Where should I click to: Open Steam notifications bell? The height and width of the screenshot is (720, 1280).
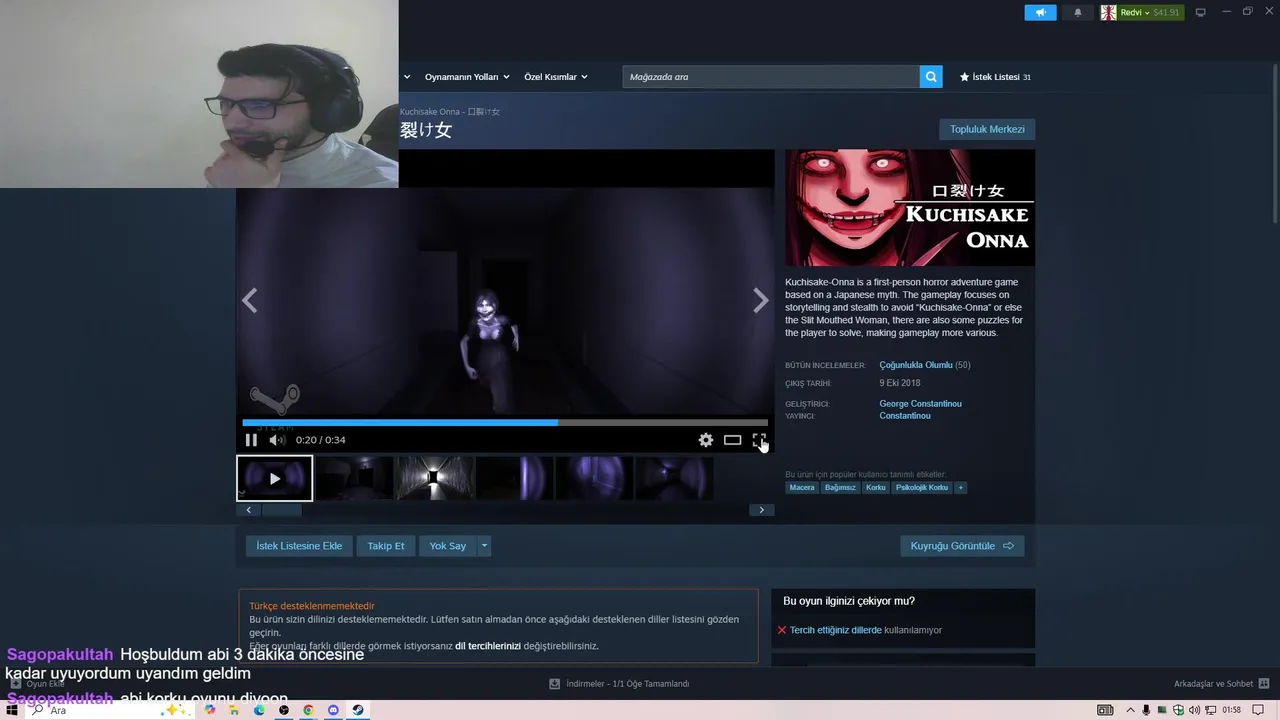point(1078,12)
